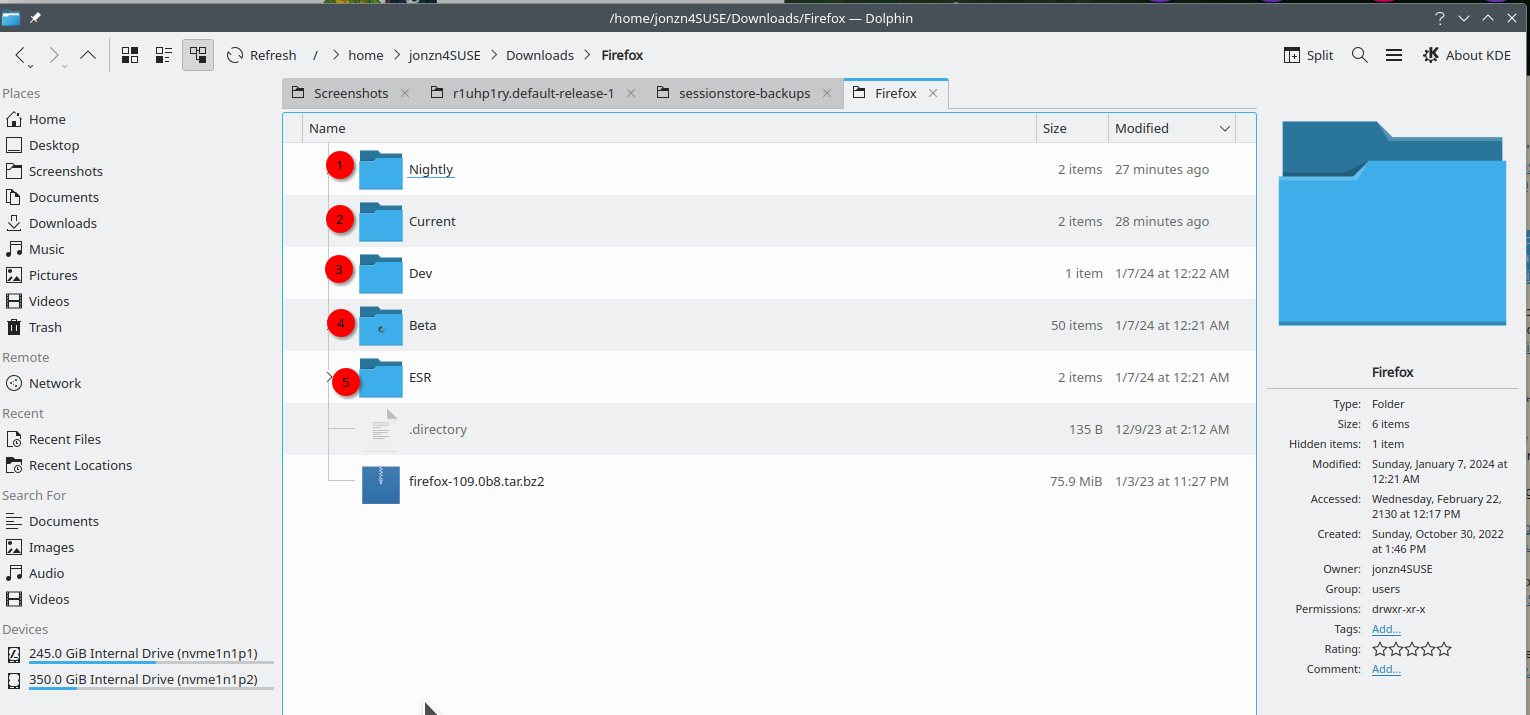Screen dimensions: 1530x715
Task: Go forward with the forward arrow
Action: pos(54,55)
